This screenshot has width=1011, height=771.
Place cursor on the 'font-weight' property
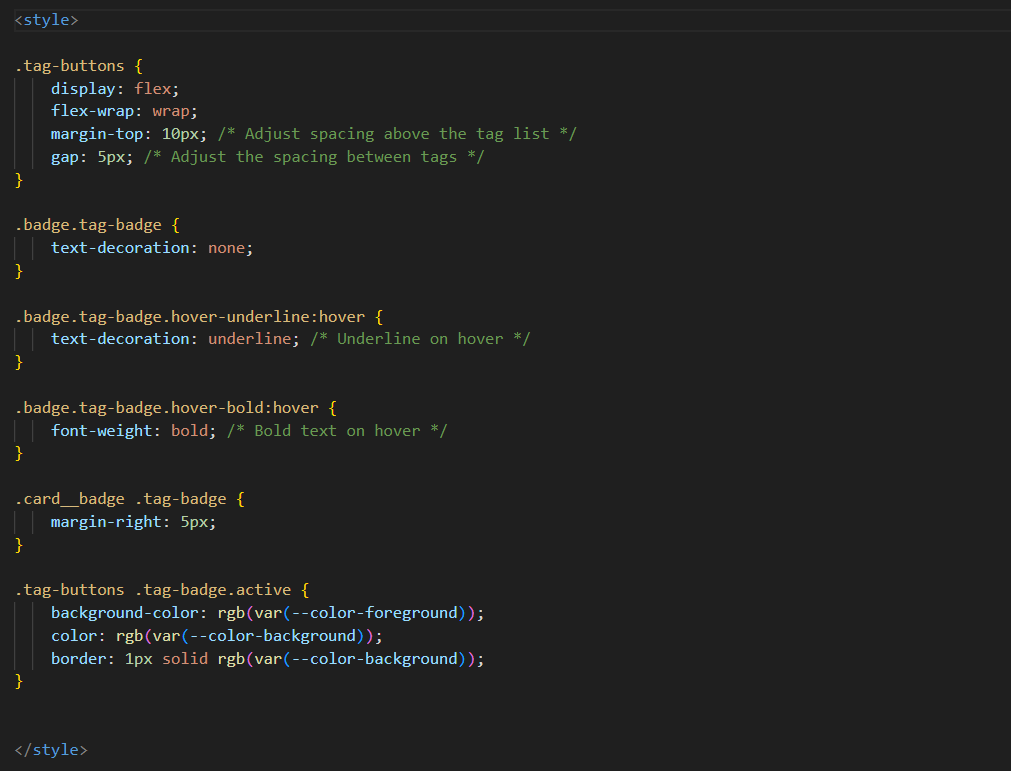click(x=101, y=430)
